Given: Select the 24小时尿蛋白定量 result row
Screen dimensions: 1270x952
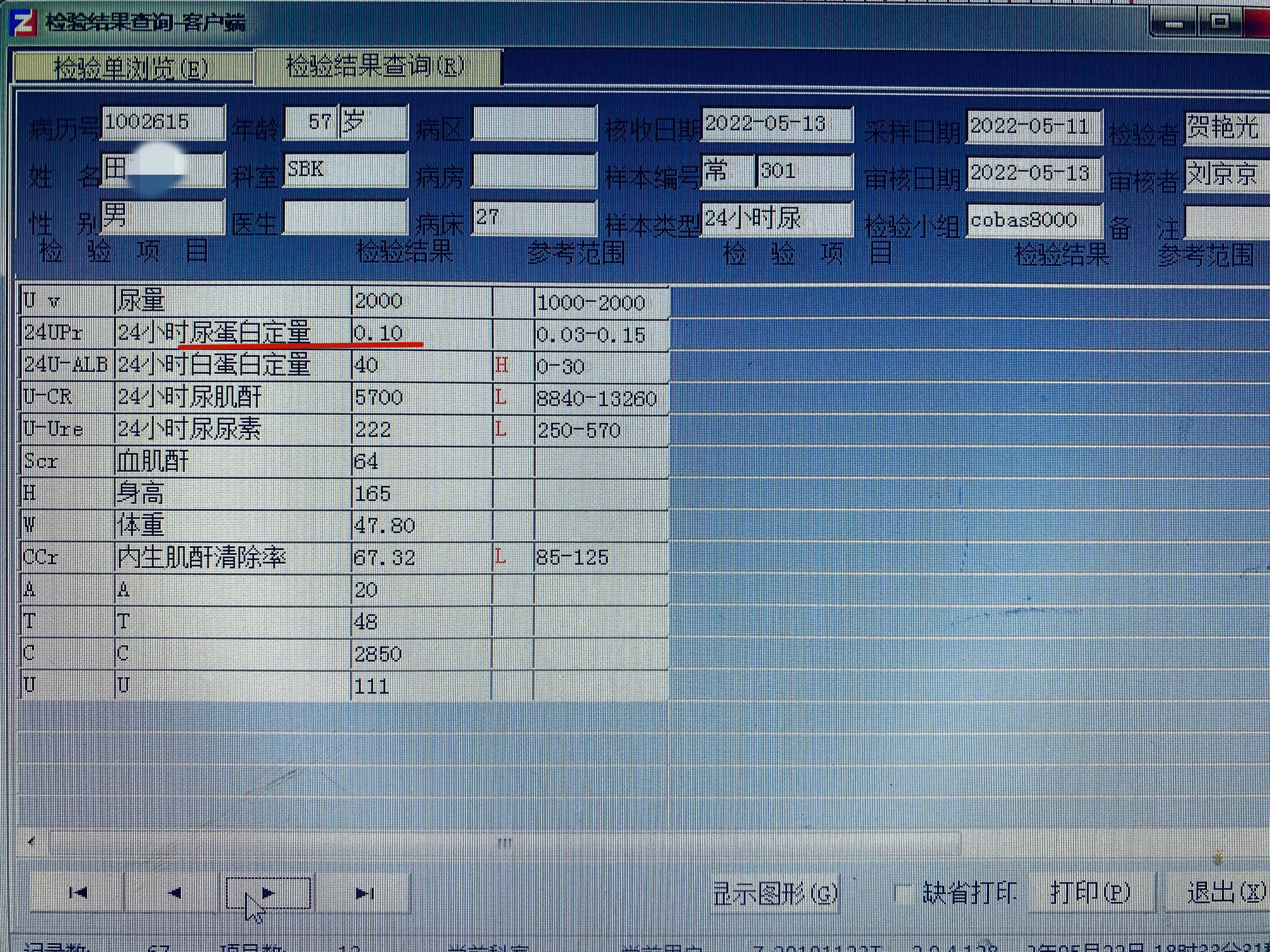Looking at the screenshot, I should tap(214, 333).
